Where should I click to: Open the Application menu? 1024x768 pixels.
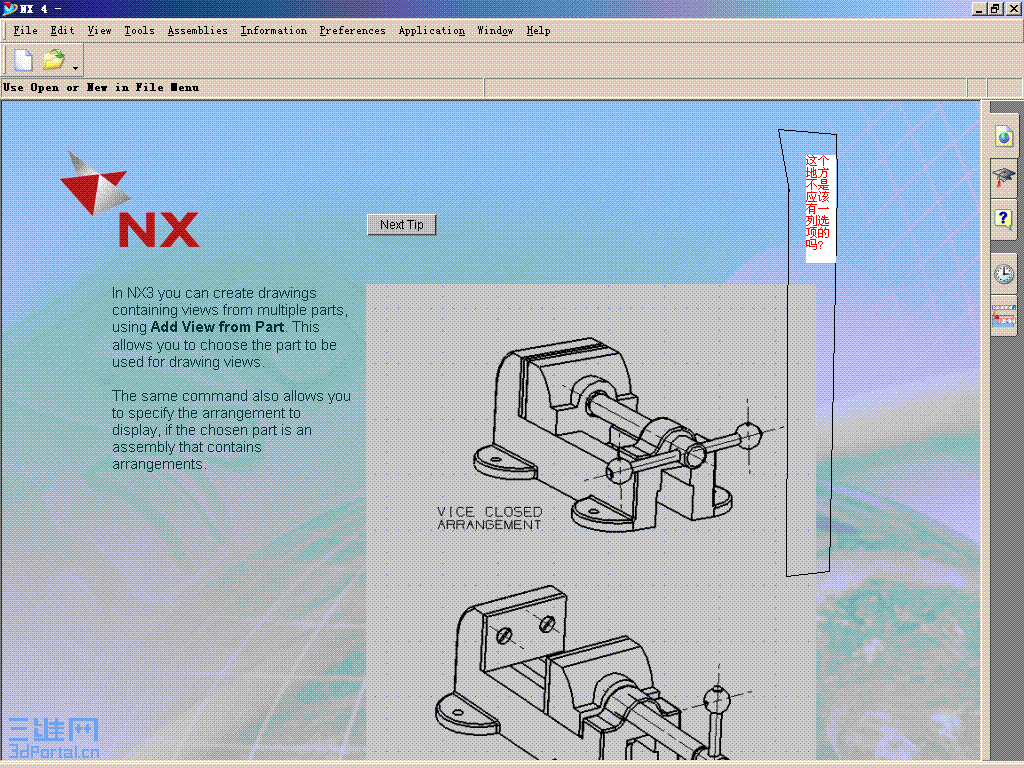tap(432, 31)
